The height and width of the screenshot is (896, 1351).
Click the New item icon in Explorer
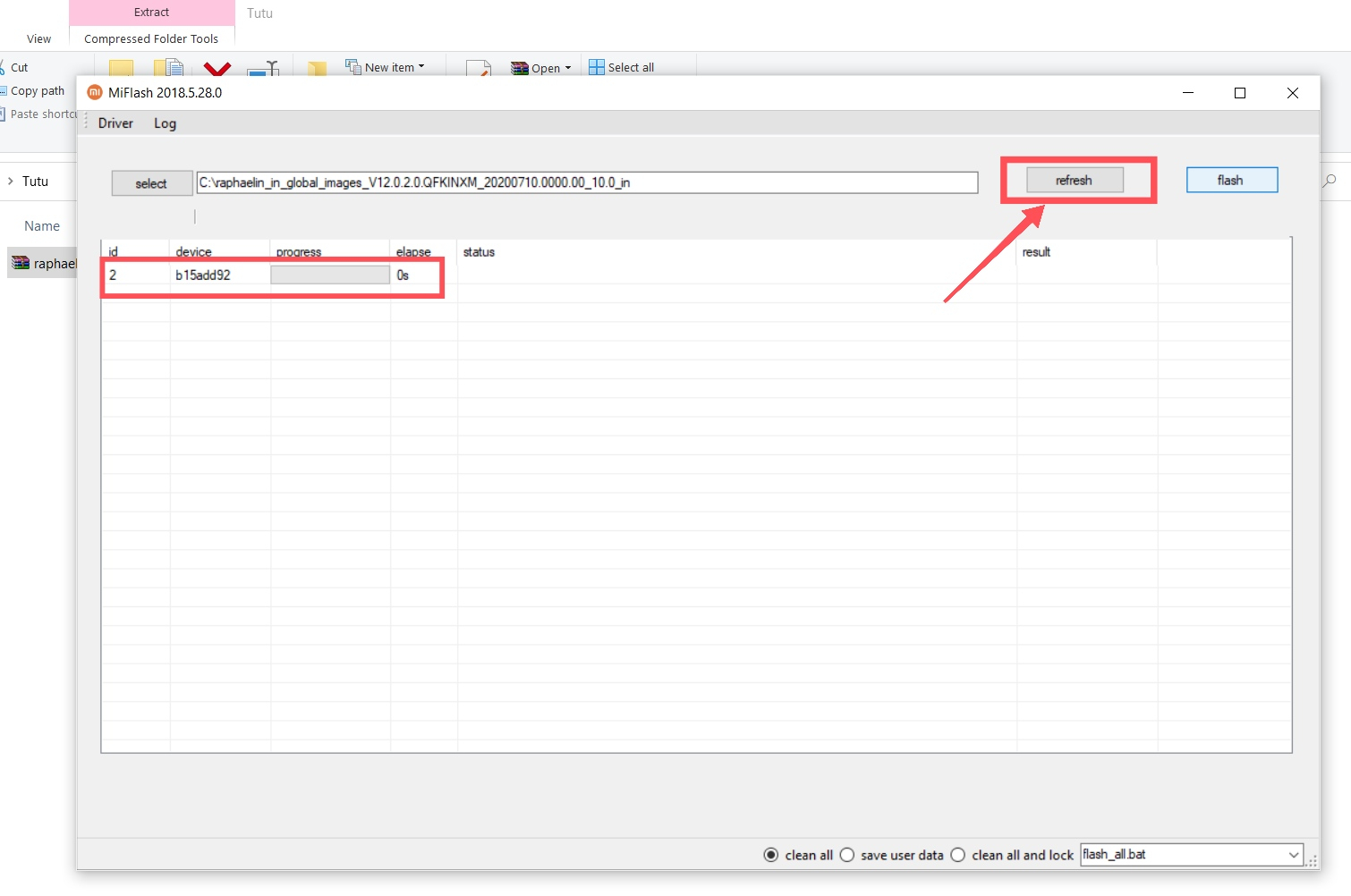coord(353,67)
